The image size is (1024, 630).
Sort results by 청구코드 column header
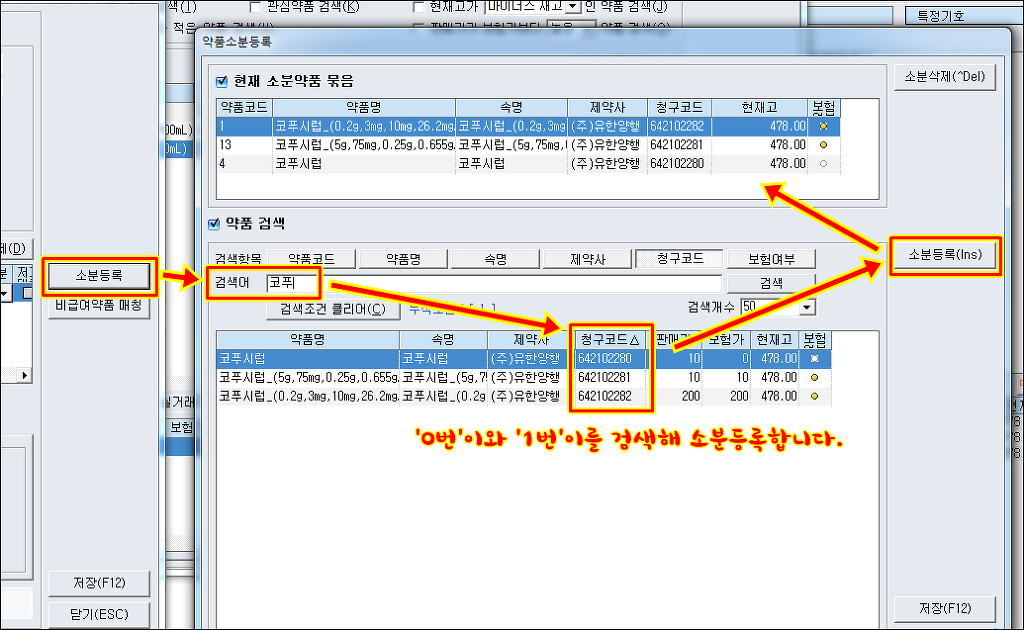[x=609, y=340]
